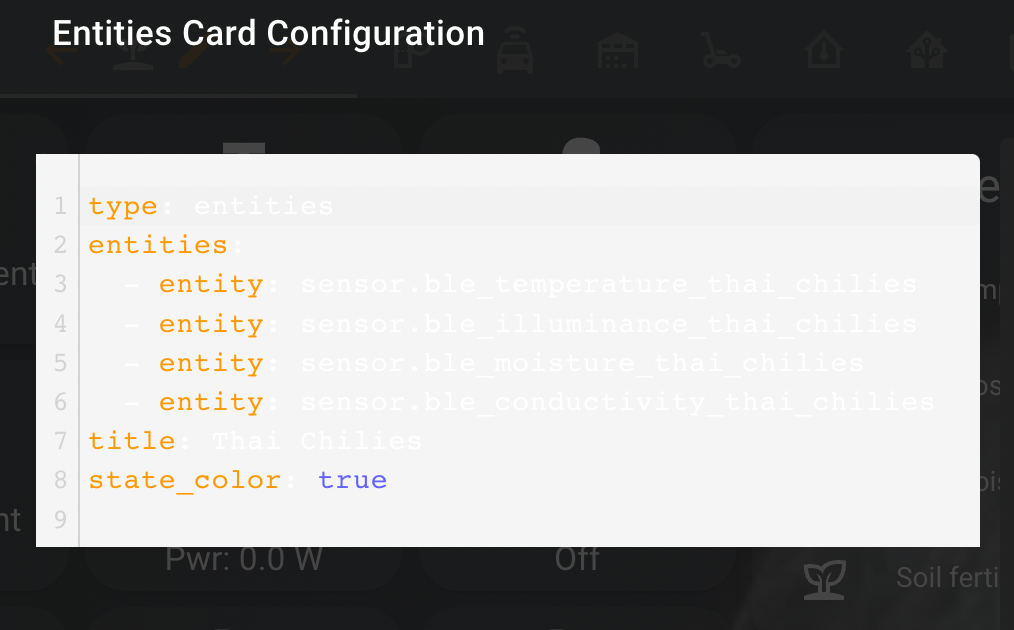The width and height of the screenshot is (1014, 630).
Task: Click the sprout icon beside Soil ferti
Action: 825,579
